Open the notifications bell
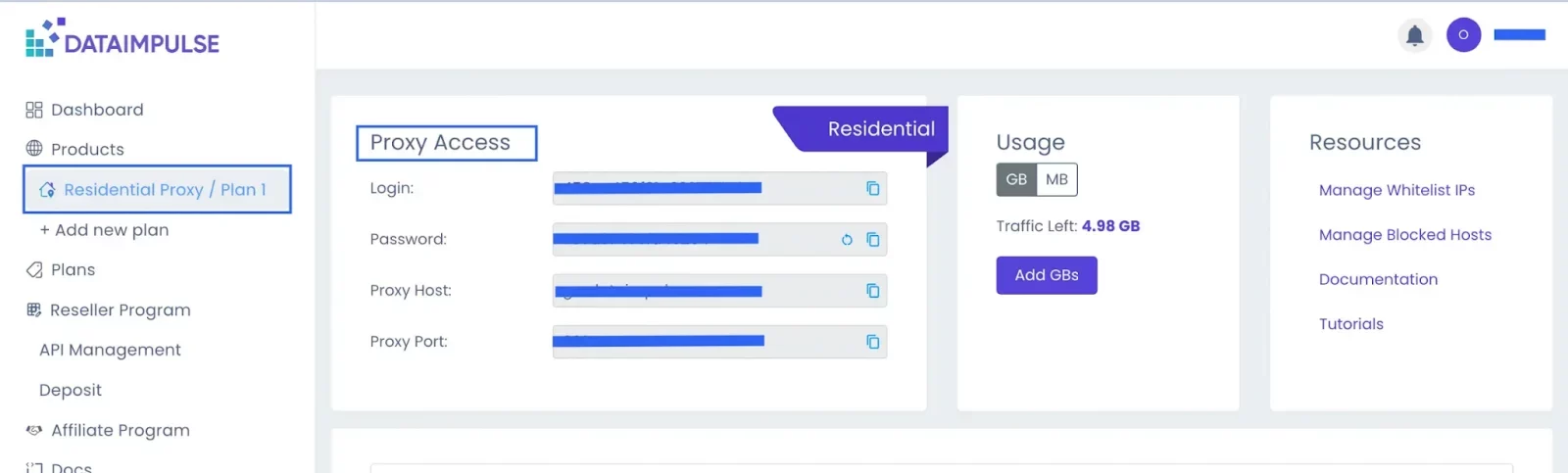This screenshot has width=1568, height=473. pos(1414,35)
